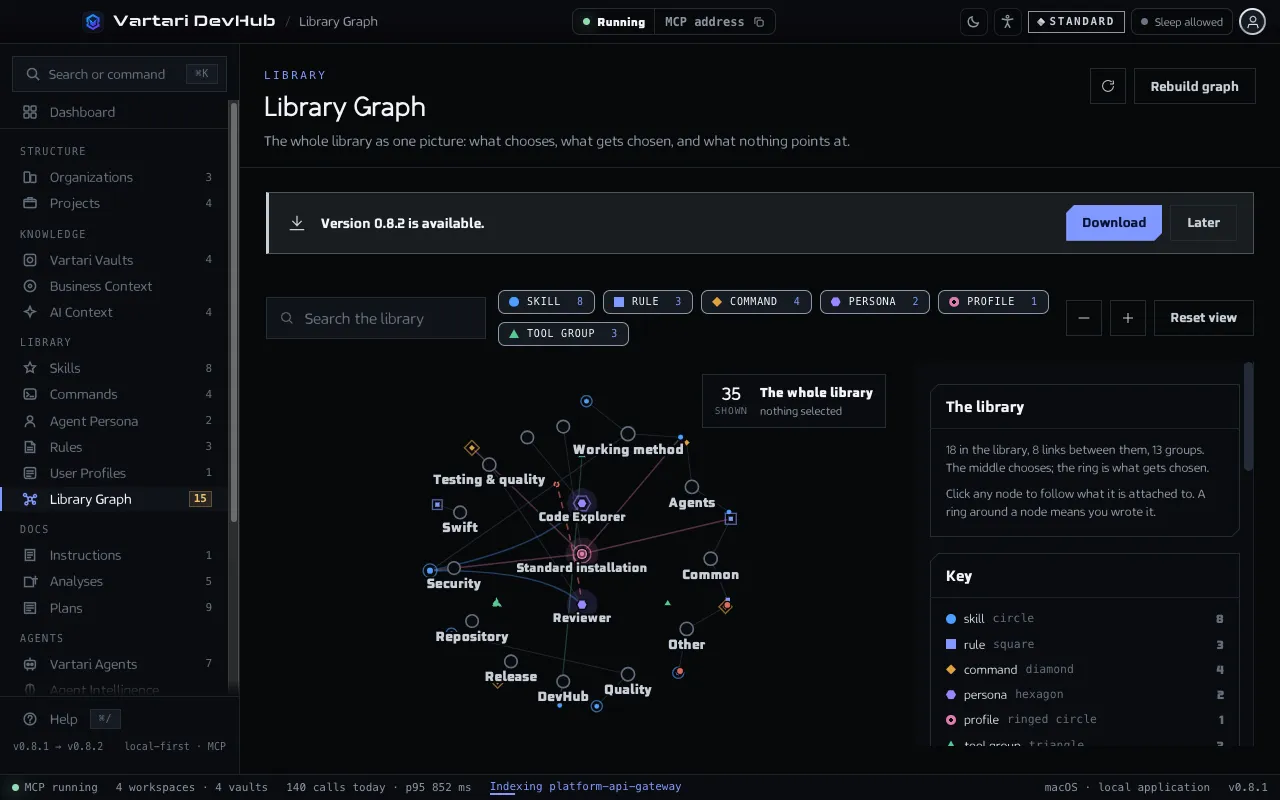Open accessibility options icon
This screenshot has height=800, width=1280.
1007,22
